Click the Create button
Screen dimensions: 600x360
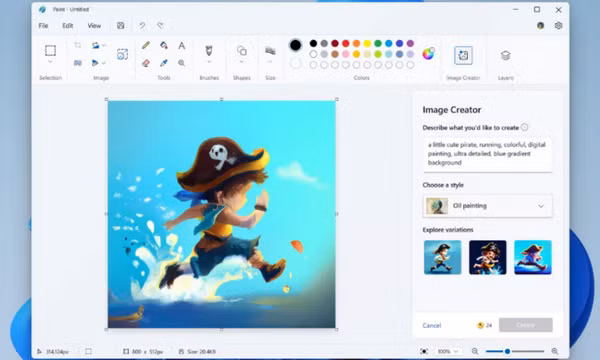(525, 325)
